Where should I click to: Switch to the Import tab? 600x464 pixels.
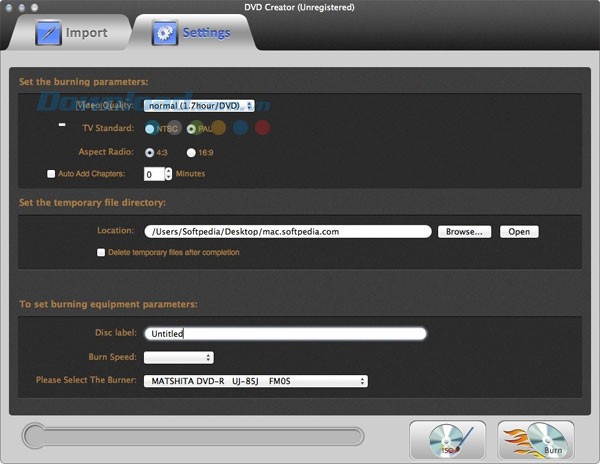coord(71,33)
